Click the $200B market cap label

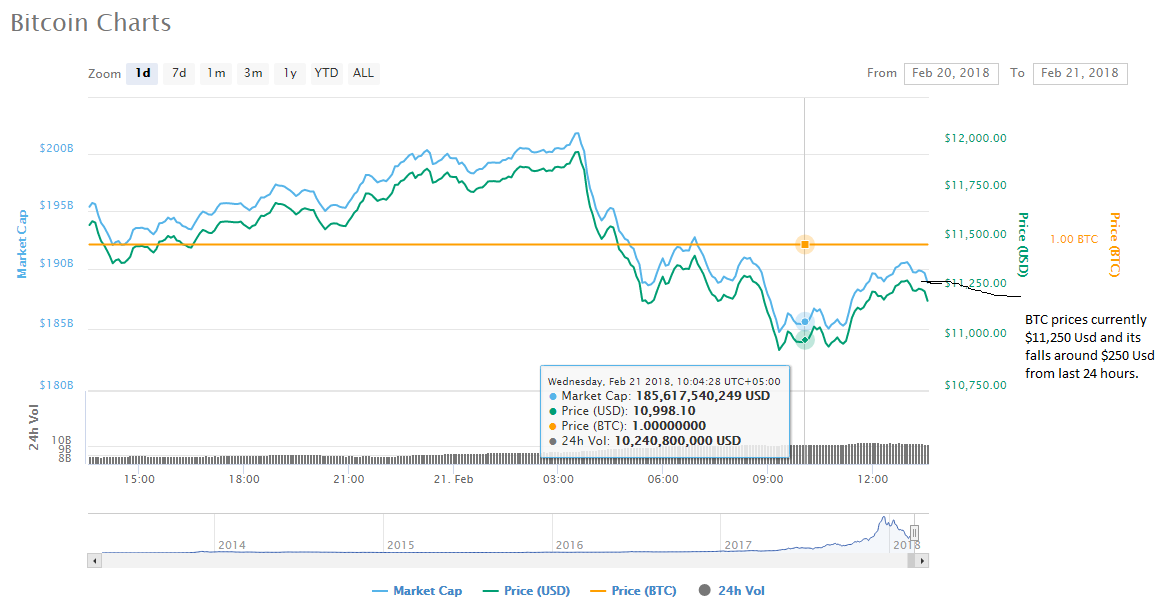coord(56,149)
